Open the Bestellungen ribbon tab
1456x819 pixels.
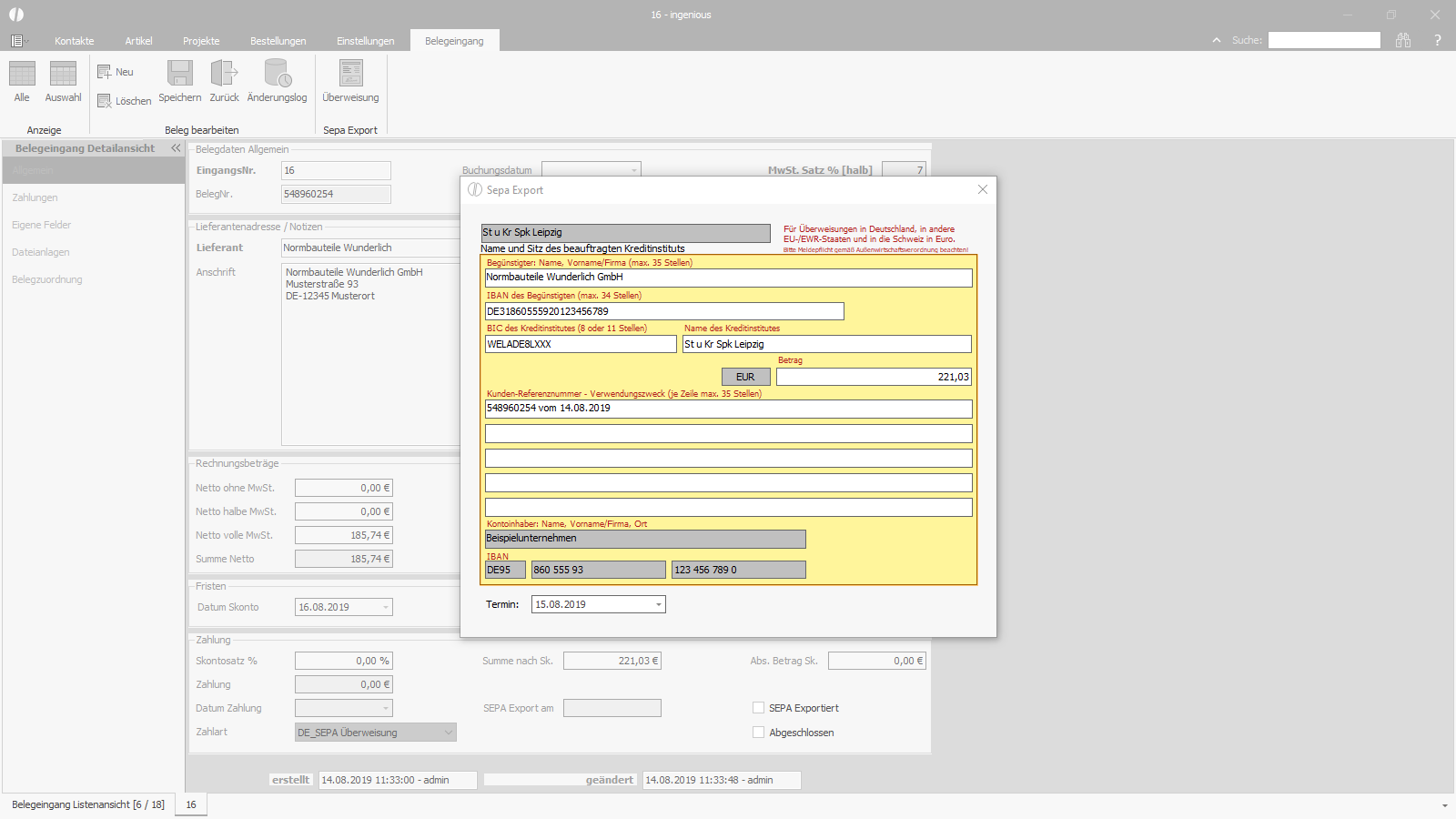click(278, 41)
